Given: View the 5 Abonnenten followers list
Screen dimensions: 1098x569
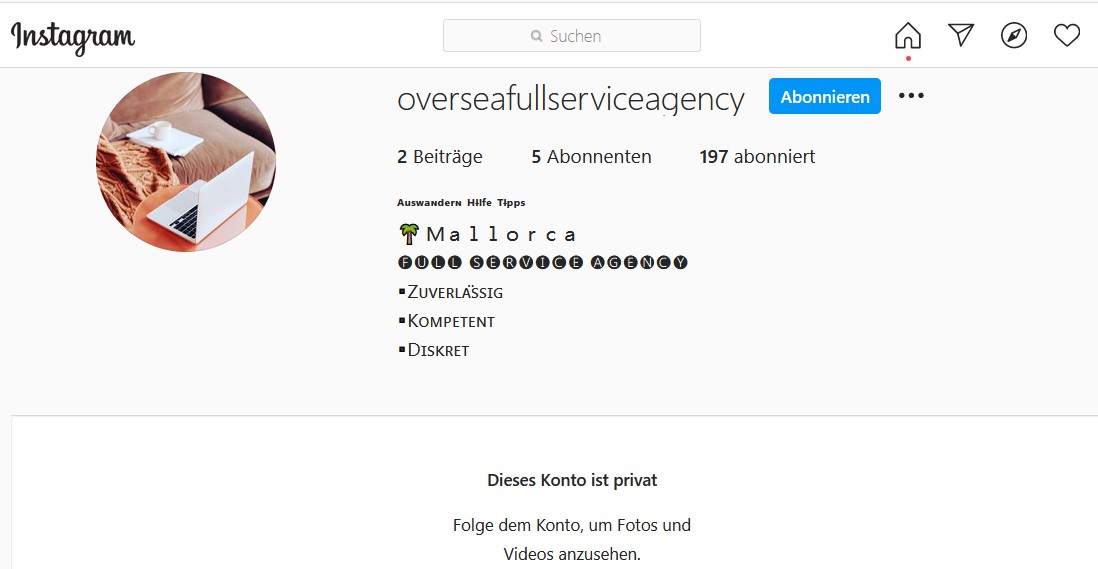Looking at the screenshot, I should click(591, 157).
